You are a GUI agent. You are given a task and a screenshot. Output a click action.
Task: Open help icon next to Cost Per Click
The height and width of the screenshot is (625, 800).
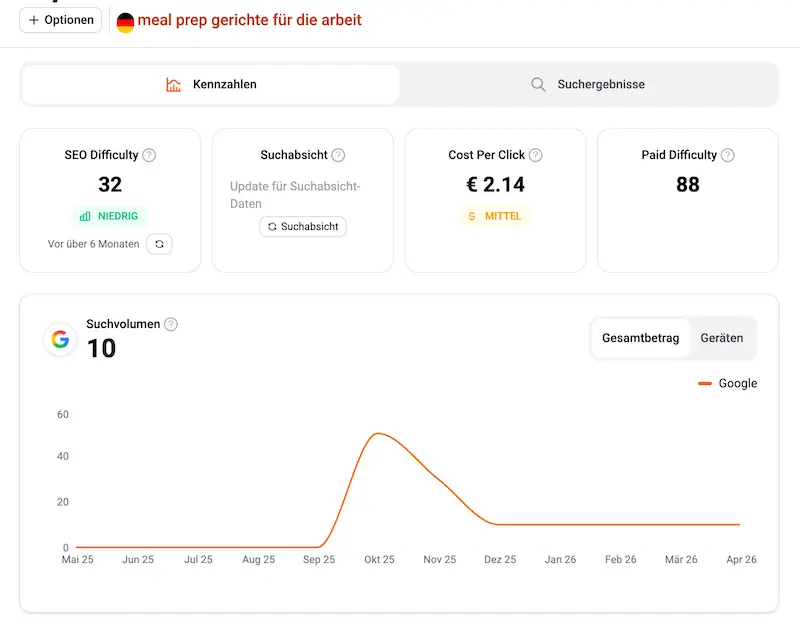click(x=535, y=155)
